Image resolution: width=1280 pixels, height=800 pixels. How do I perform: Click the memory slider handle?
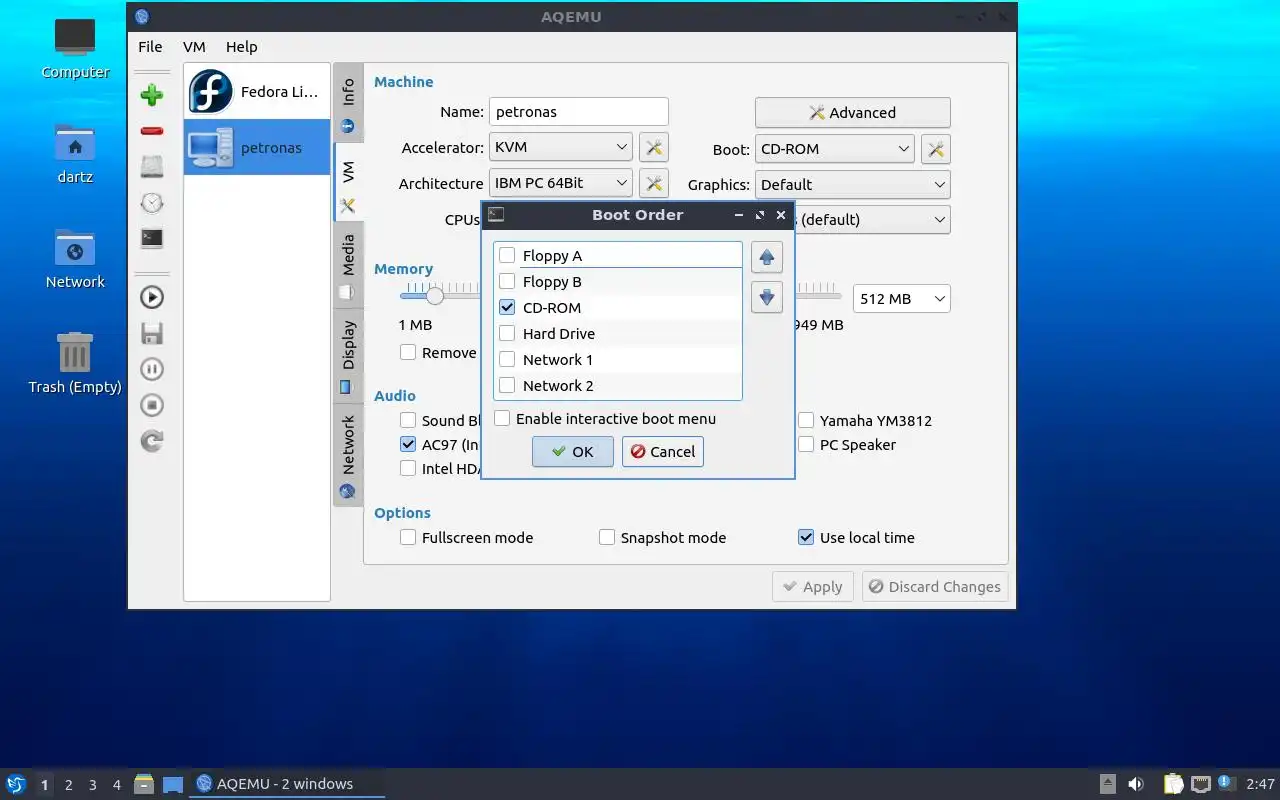click(x=435, y=296)
